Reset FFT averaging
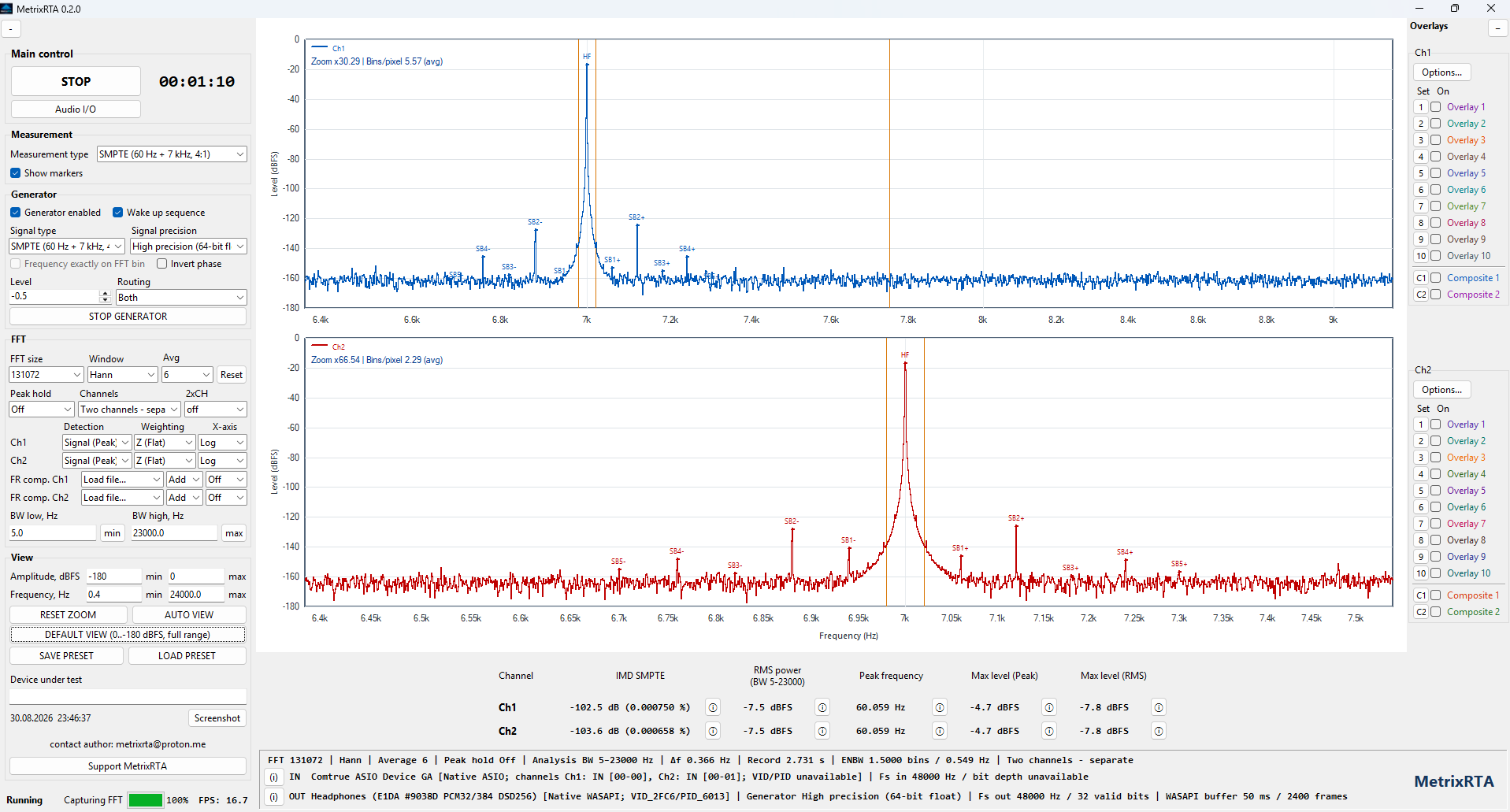Image resolution: width=1510 pixels, height=812 pixels. coord(232,375)
